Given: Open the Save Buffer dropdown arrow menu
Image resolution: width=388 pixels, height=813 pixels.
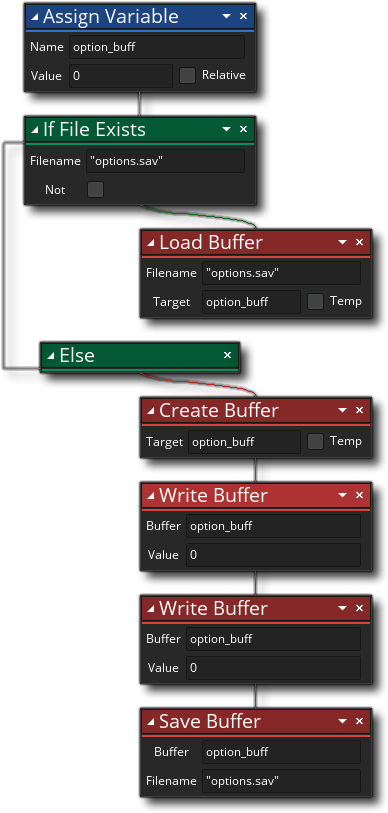Looking at the screenshot, I should tap(342, 722).
